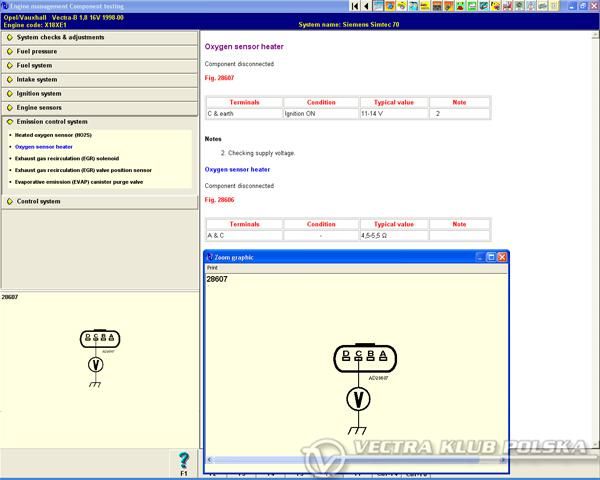This screenshot has height=480, width=600.
Task: Select EGR valve position sensor item
Action: pyautogui.click(x=83, y=170)
